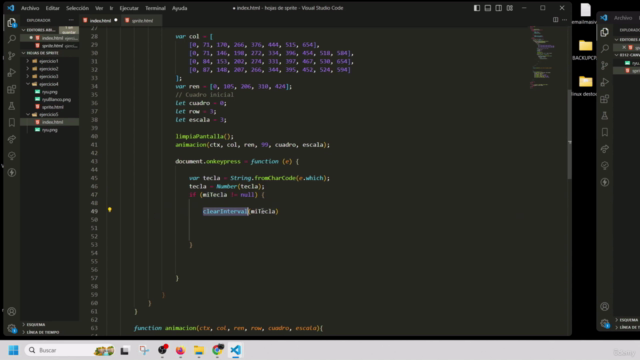The height and width of the screenshot is (360, 640).
Task: Open the Selección menu
Action: [x=77, y=8]
